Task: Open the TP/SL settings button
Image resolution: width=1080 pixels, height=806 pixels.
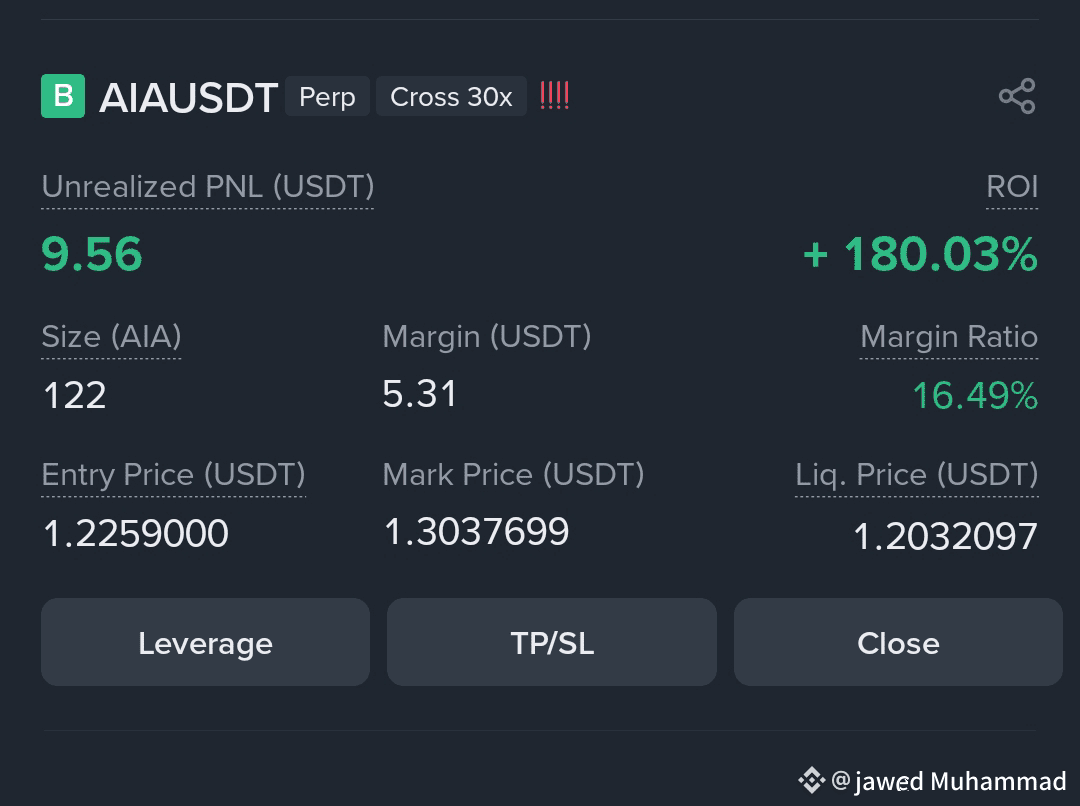Action: tap(552, 642)
